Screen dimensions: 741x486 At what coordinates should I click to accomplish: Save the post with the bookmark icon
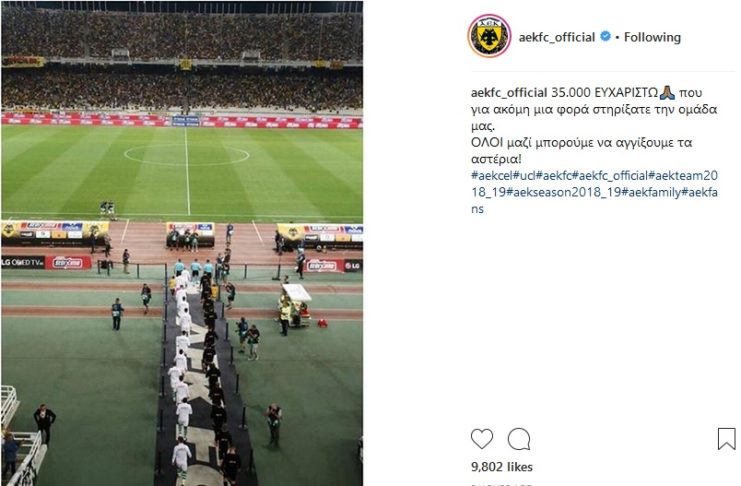pos(726,439)
